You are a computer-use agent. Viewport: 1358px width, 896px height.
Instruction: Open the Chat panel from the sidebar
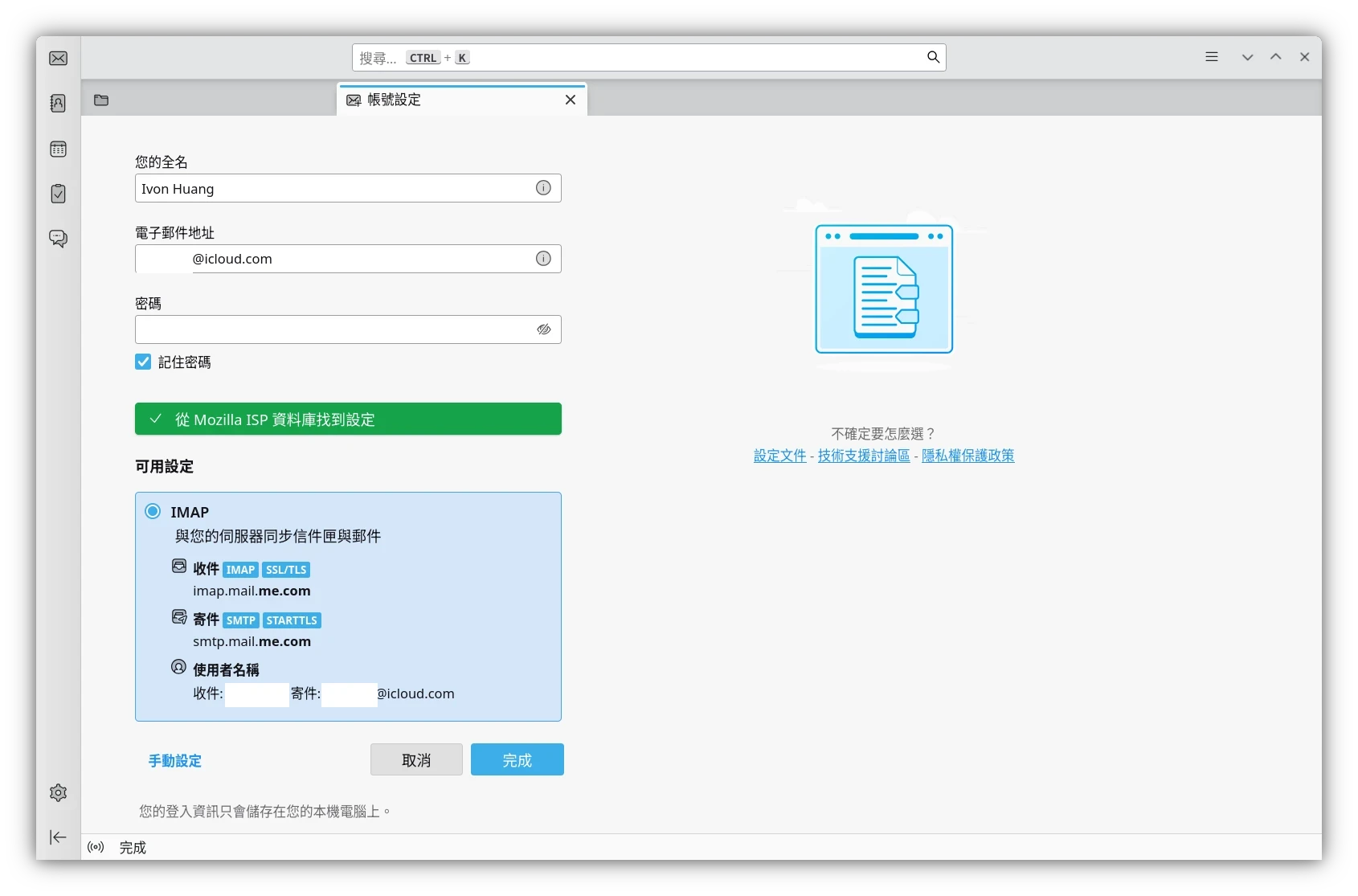pos(58,239)
